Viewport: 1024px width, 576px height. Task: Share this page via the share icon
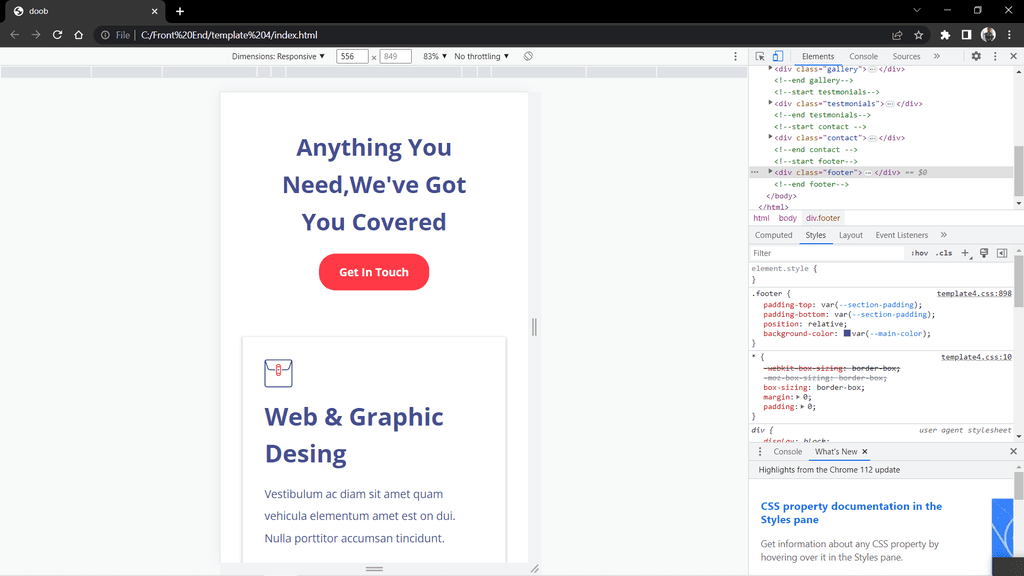pos(897,35)
